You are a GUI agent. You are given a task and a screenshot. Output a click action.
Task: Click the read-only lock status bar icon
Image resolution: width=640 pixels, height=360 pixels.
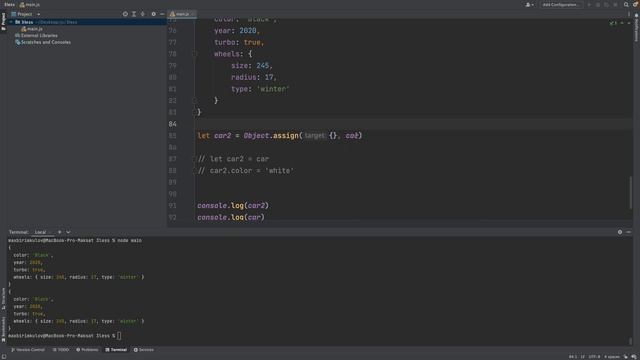(626, 357)
